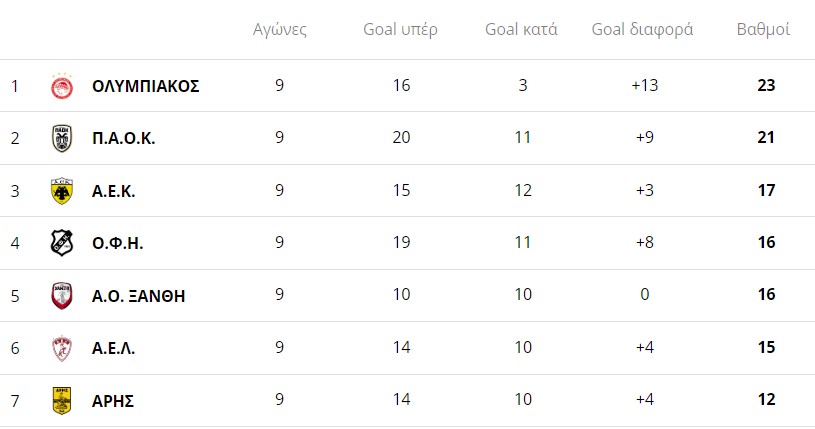
Task: Sort by the Βαθμοί column header
Action: pos(763,29)
